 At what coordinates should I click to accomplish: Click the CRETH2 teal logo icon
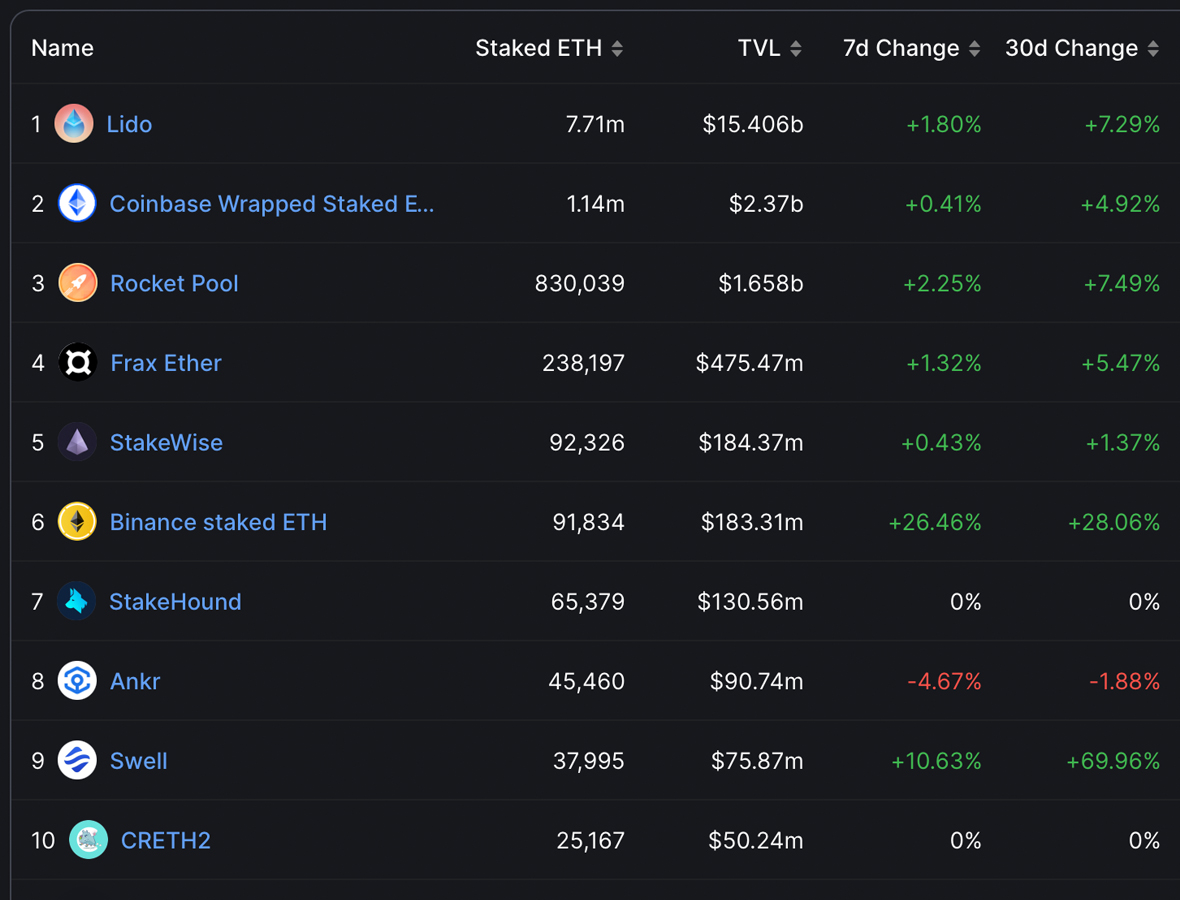[88, 840]
